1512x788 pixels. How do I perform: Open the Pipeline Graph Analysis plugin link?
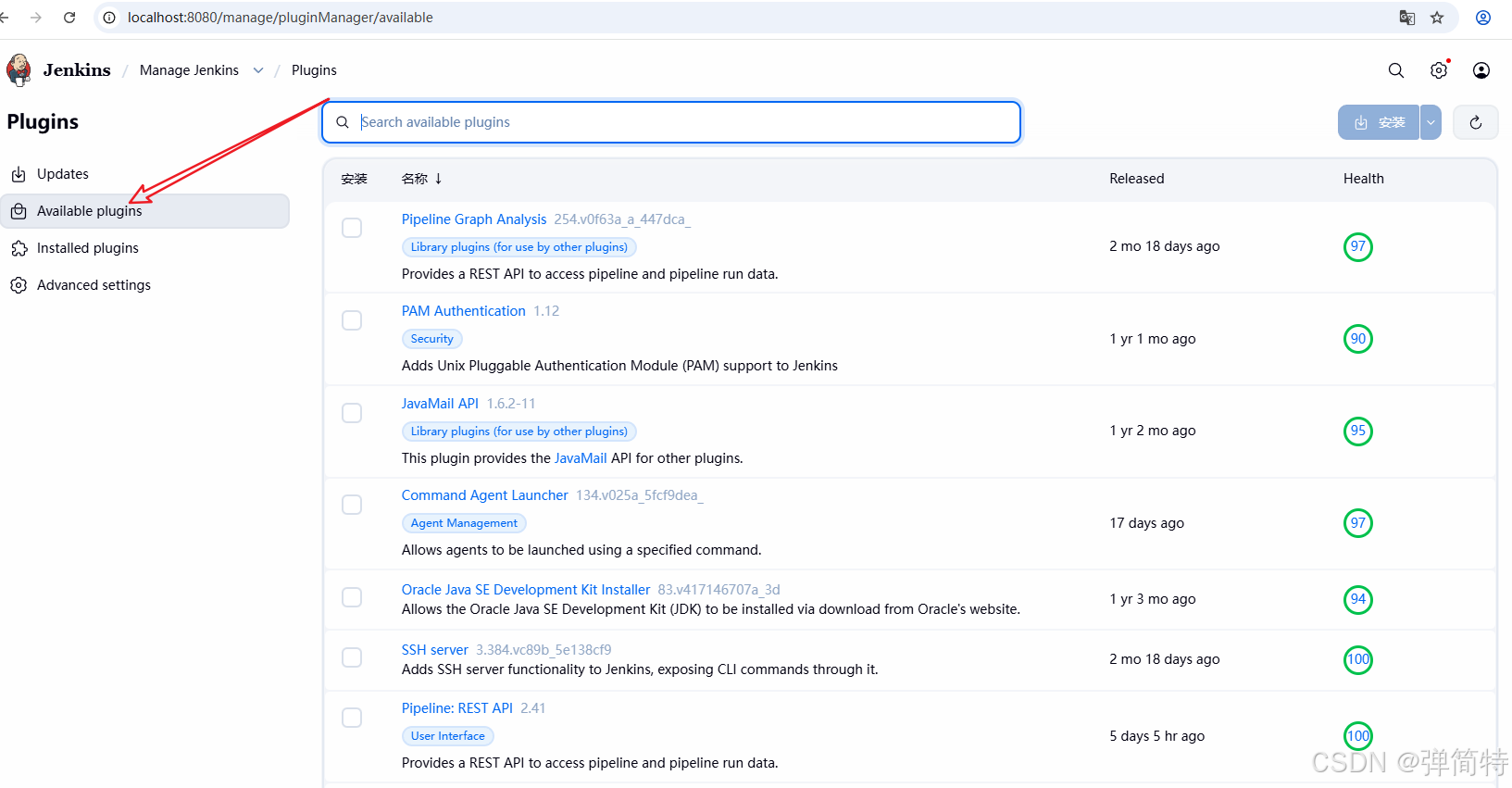click(474, 219)
